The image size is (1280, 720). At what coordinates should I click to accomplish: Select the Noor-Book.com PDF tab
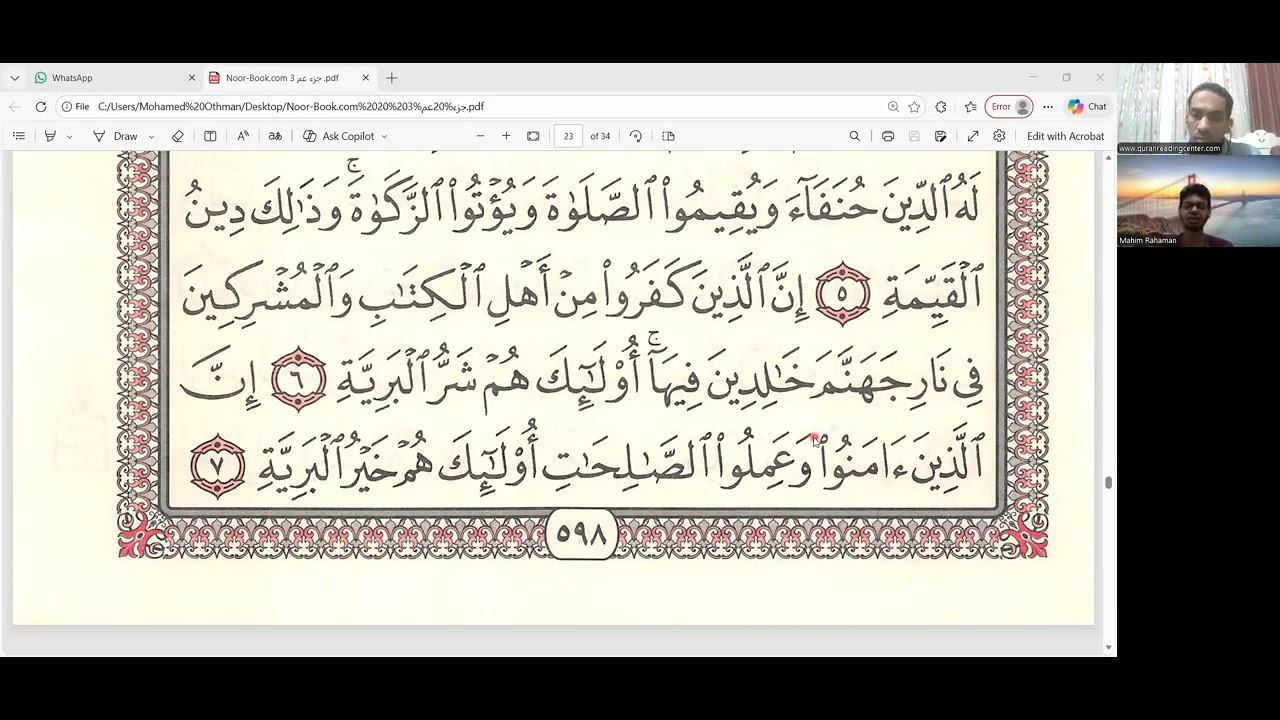[x=289, y=77]
